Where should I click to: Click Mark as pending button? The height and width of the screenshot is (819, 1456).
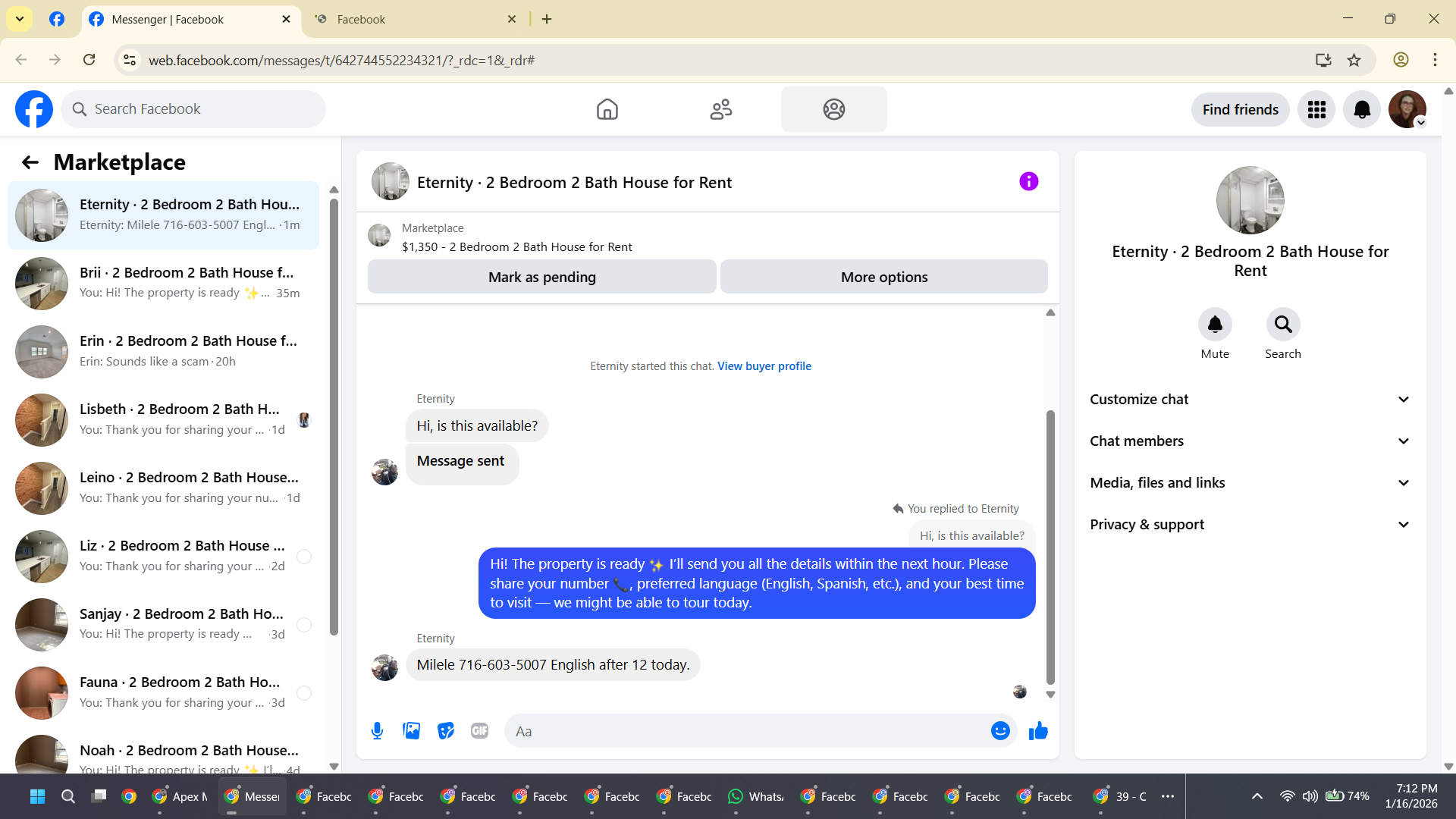pyautogui.click(x=541, y=278)
